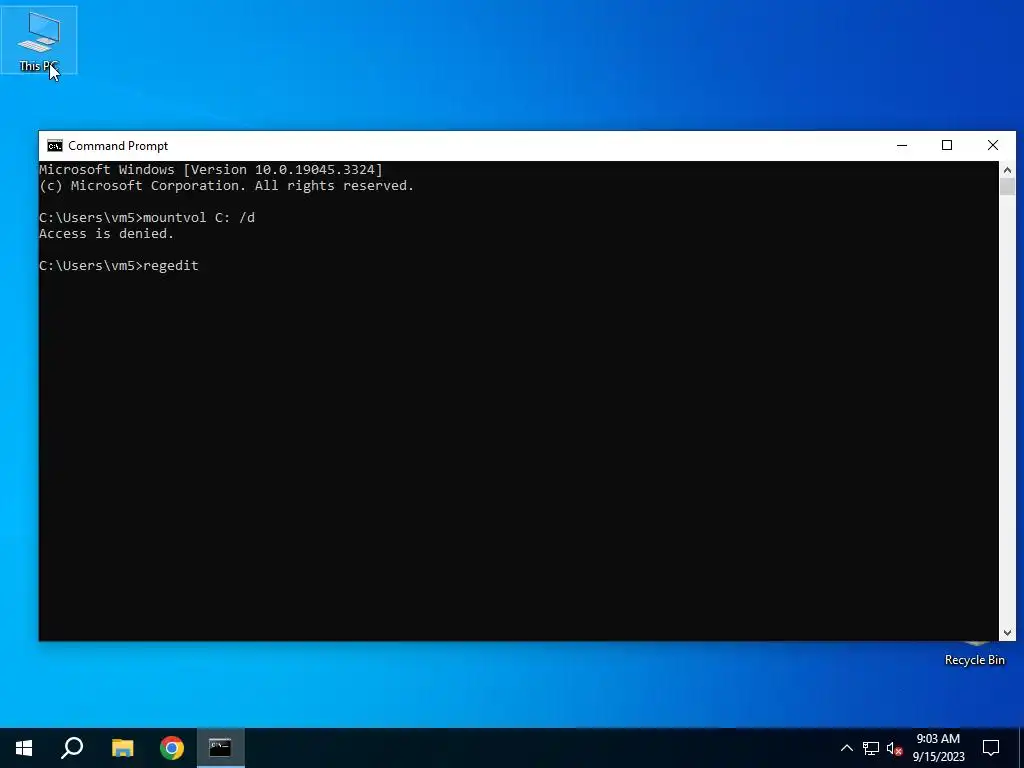1024x768 pixels.
Task: Maximize the Command Prompt window
Action: 947,146
